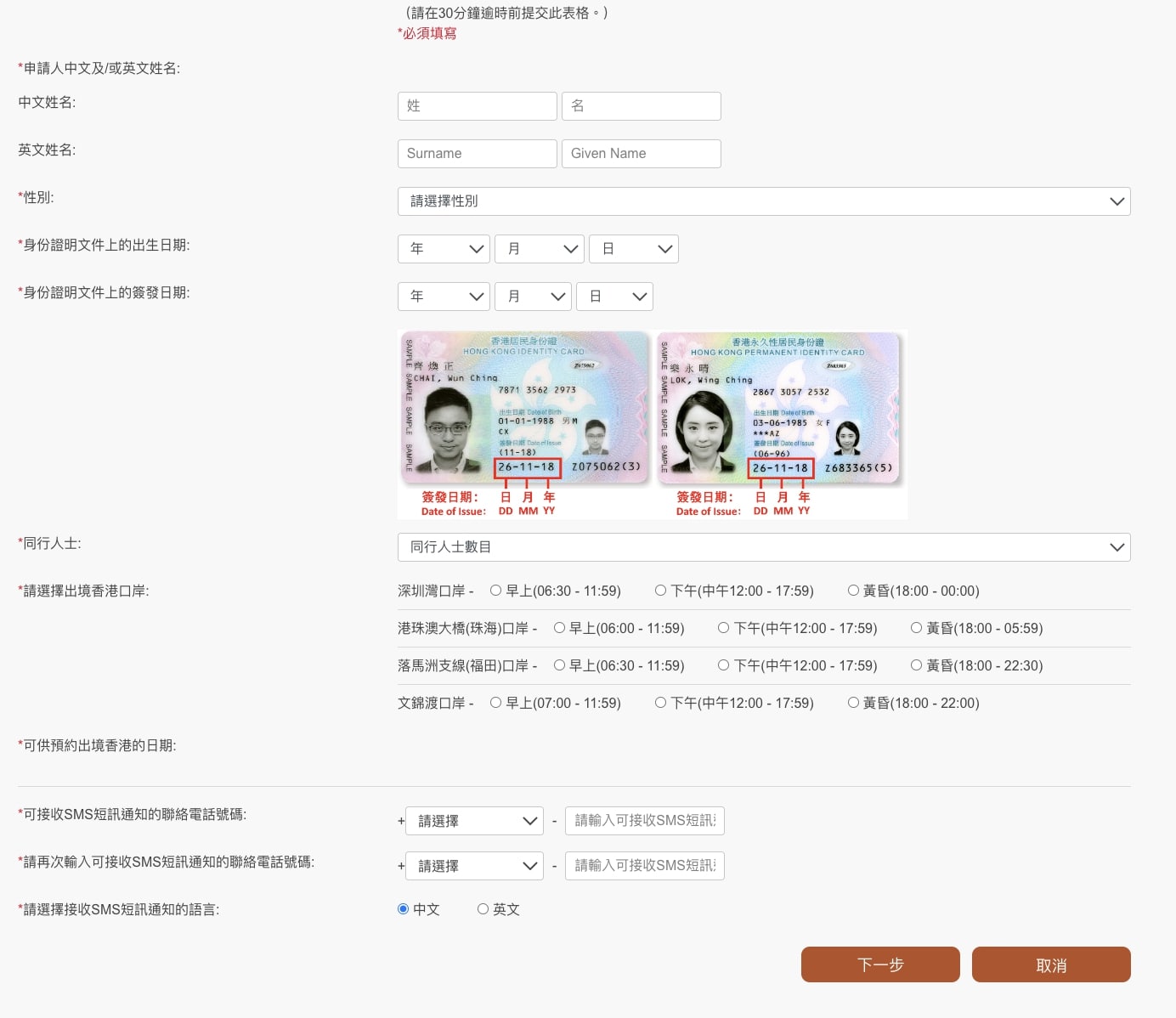Focus the Given Name text box

pyautogui.click(x=641, y=154)
